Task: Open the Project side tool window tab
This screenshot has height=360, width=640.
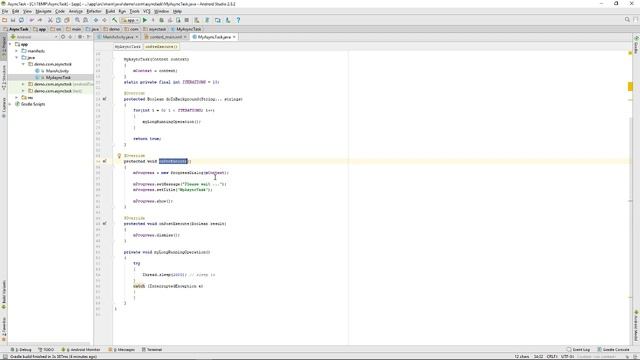Action: (4, 48)
